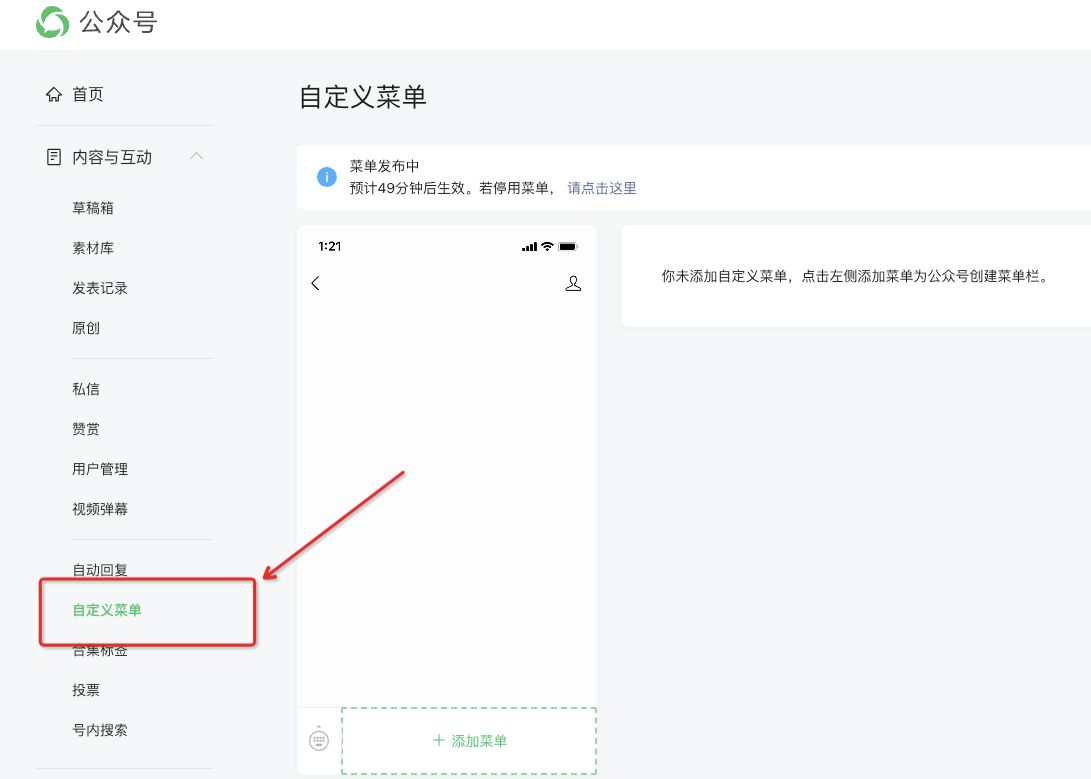Click the back arrow in phone preview
The width and height of the screenshot is (1091, 779).
tap(315, 283)
